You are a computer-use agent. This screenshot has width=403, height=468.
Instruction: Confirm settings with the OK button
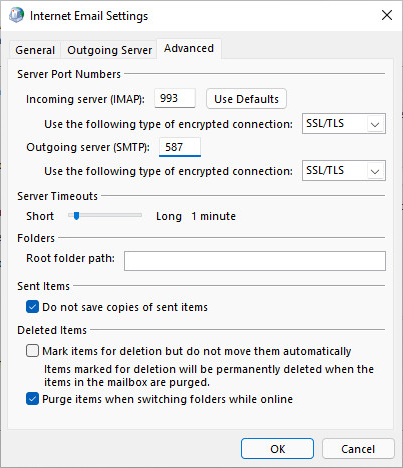coord(277,449)
